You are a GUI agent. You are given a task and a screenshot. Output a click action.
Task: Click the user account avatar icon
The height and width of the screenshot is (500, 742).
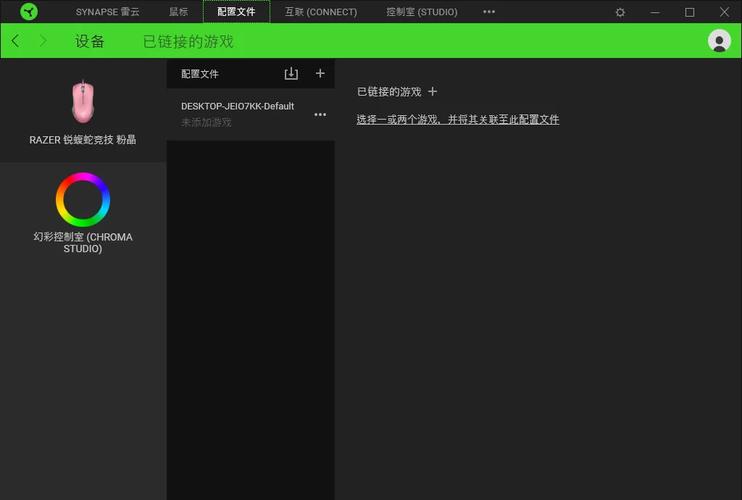click(x=718, y=41)
